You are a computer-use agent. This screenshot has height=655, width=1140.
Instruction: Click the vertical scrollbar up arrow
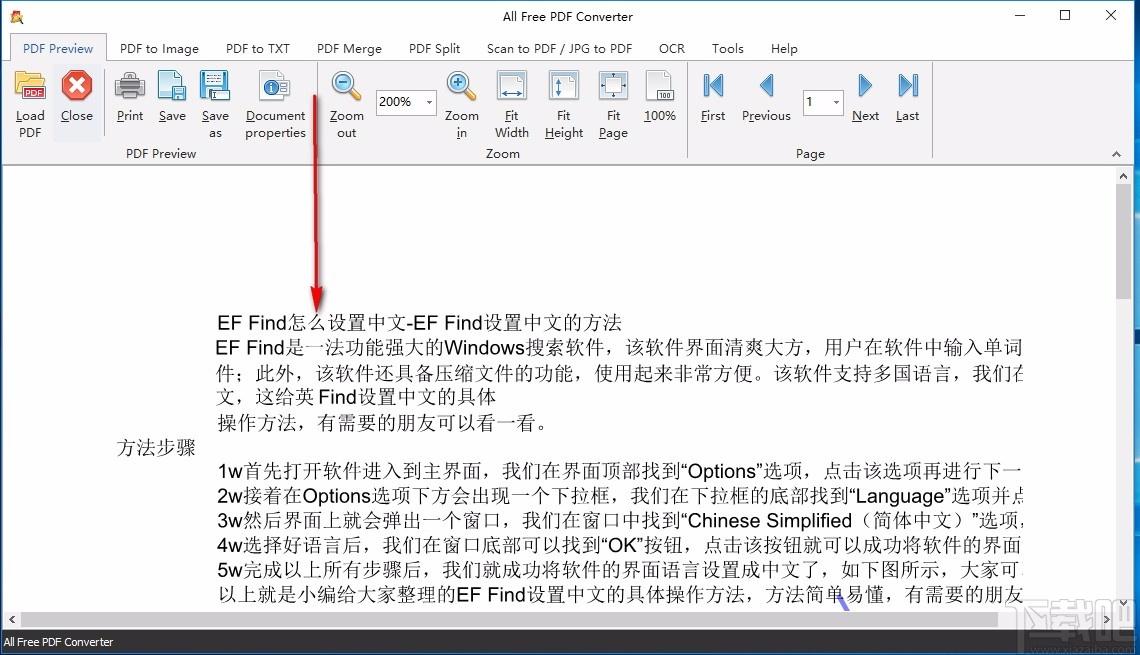1123,176
